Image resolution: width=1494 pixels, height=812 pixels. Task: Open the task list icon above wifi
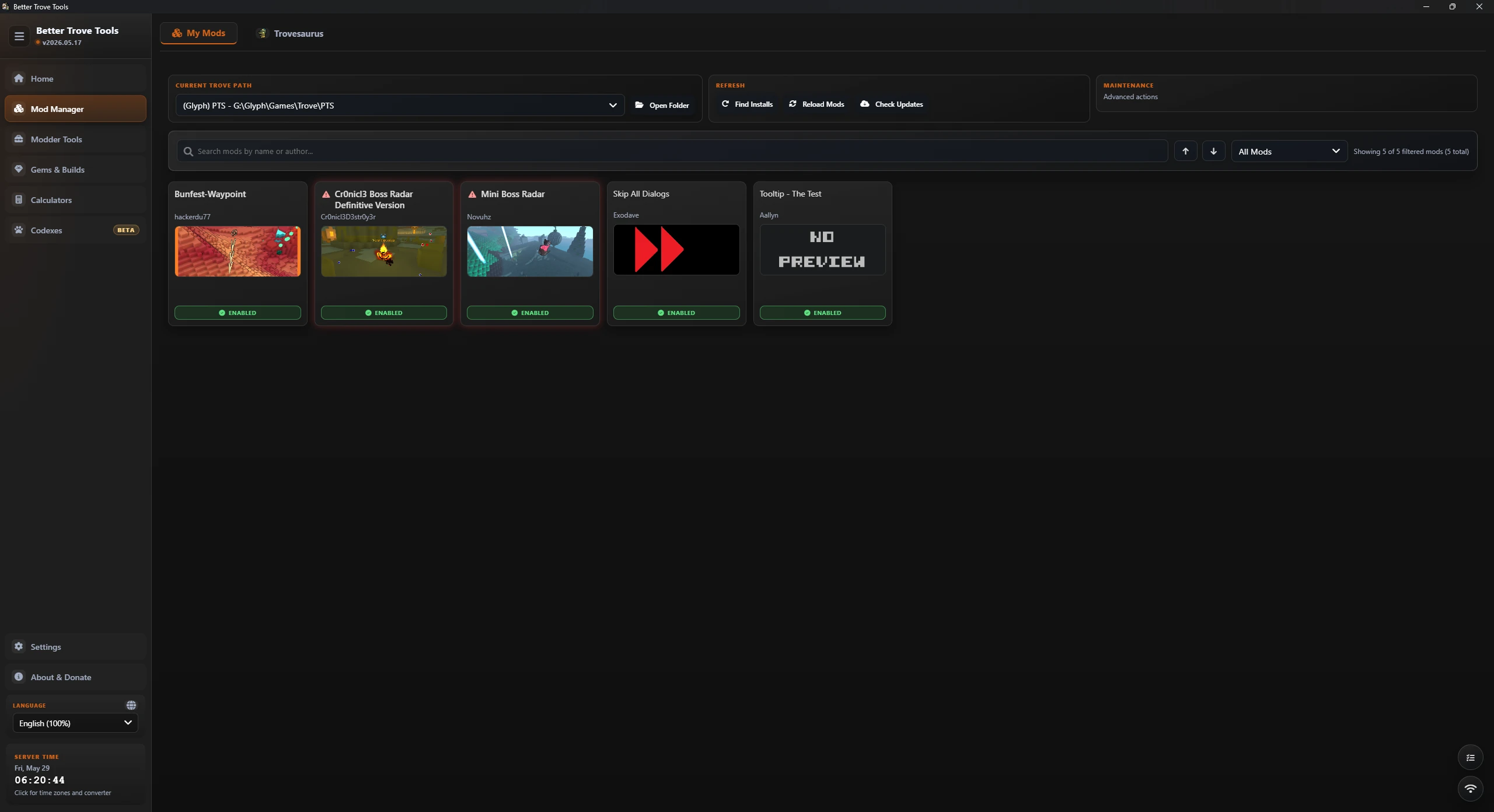(x=1470, y=758)
